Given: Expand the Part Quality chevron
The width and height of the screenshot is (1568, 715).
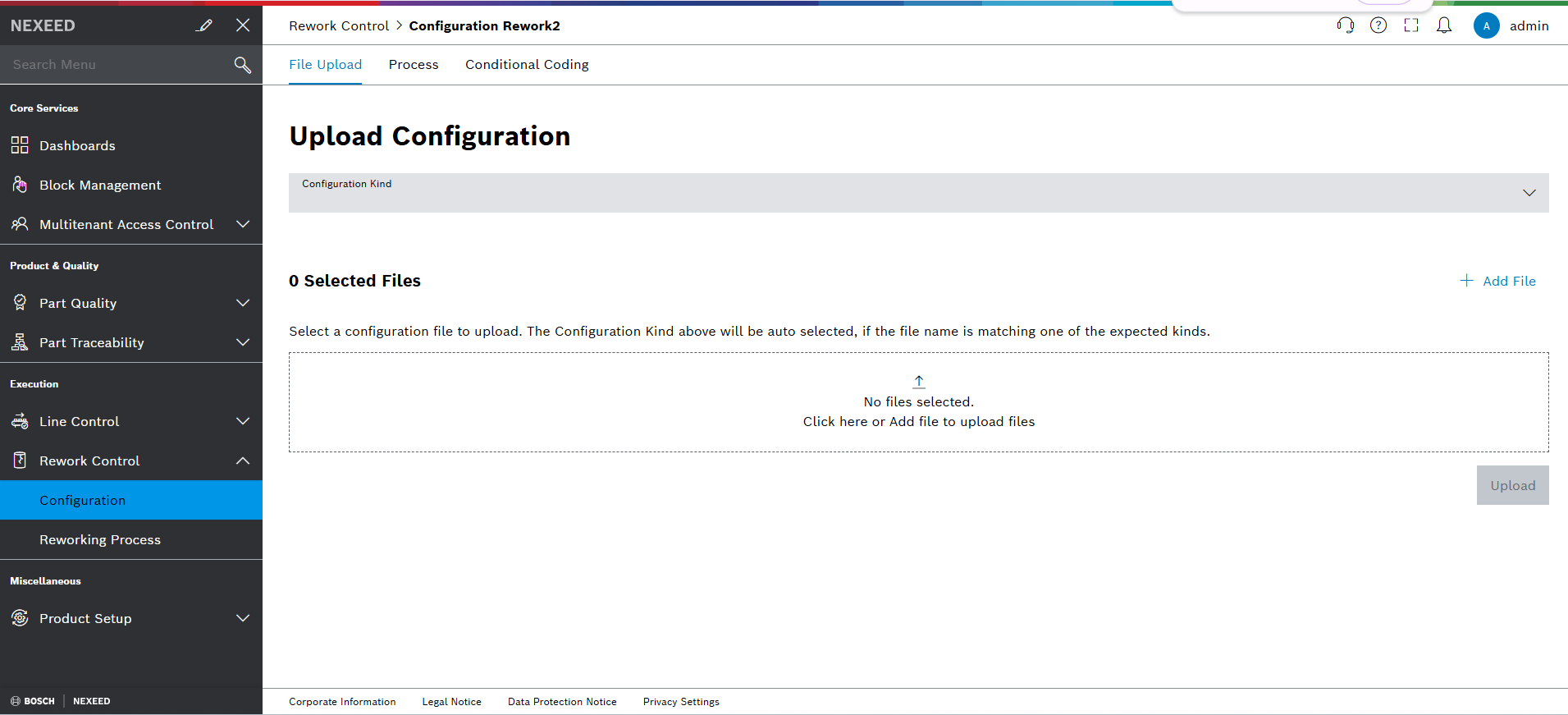Looking at the screenshot, I should (x=243, y=303).
